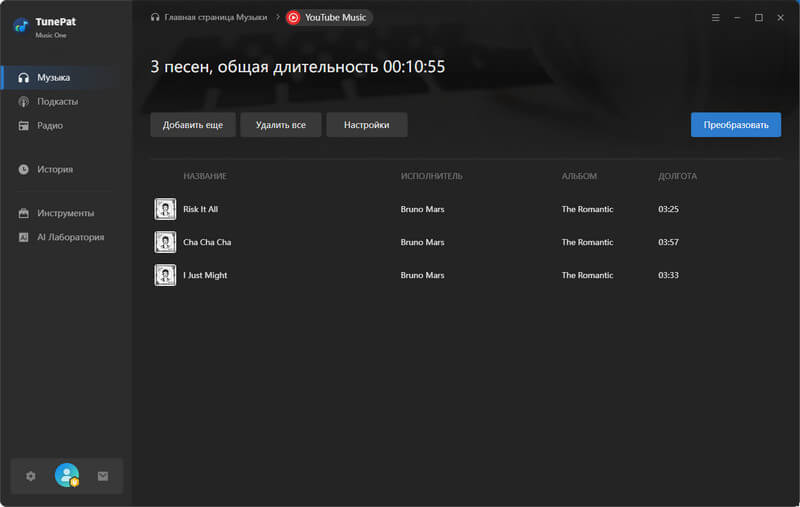
Task: Click the I Just Might album thumbnail
Action: pos(165,275)
